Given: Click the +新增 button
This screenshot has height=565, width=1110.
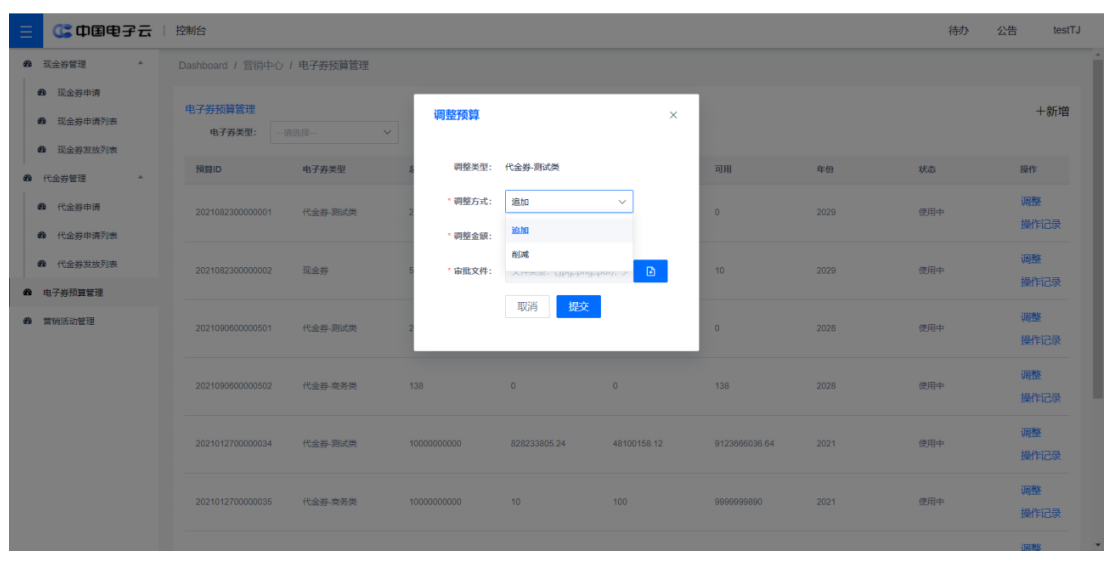Looking at the screenshot, I should click(x=1052, y=111).
